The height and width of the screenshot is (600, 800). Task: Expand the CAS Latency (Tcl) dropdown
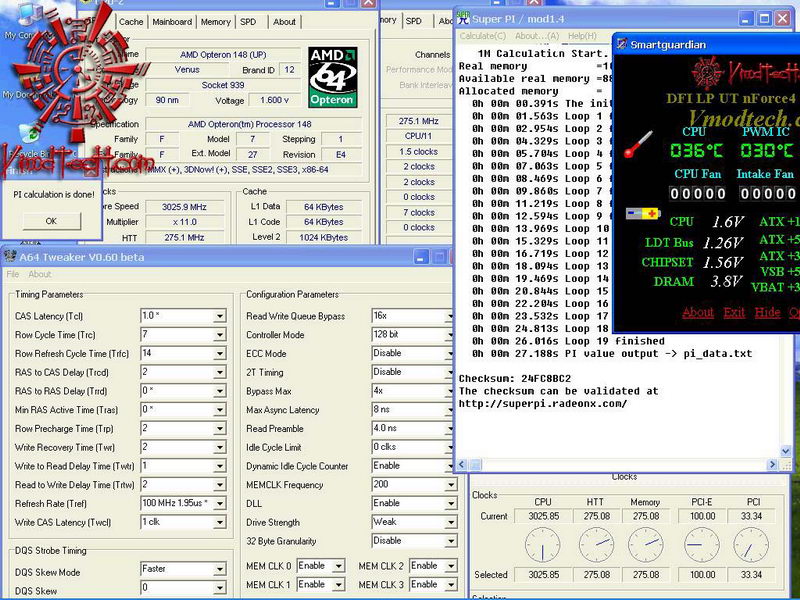click(219, 316)
